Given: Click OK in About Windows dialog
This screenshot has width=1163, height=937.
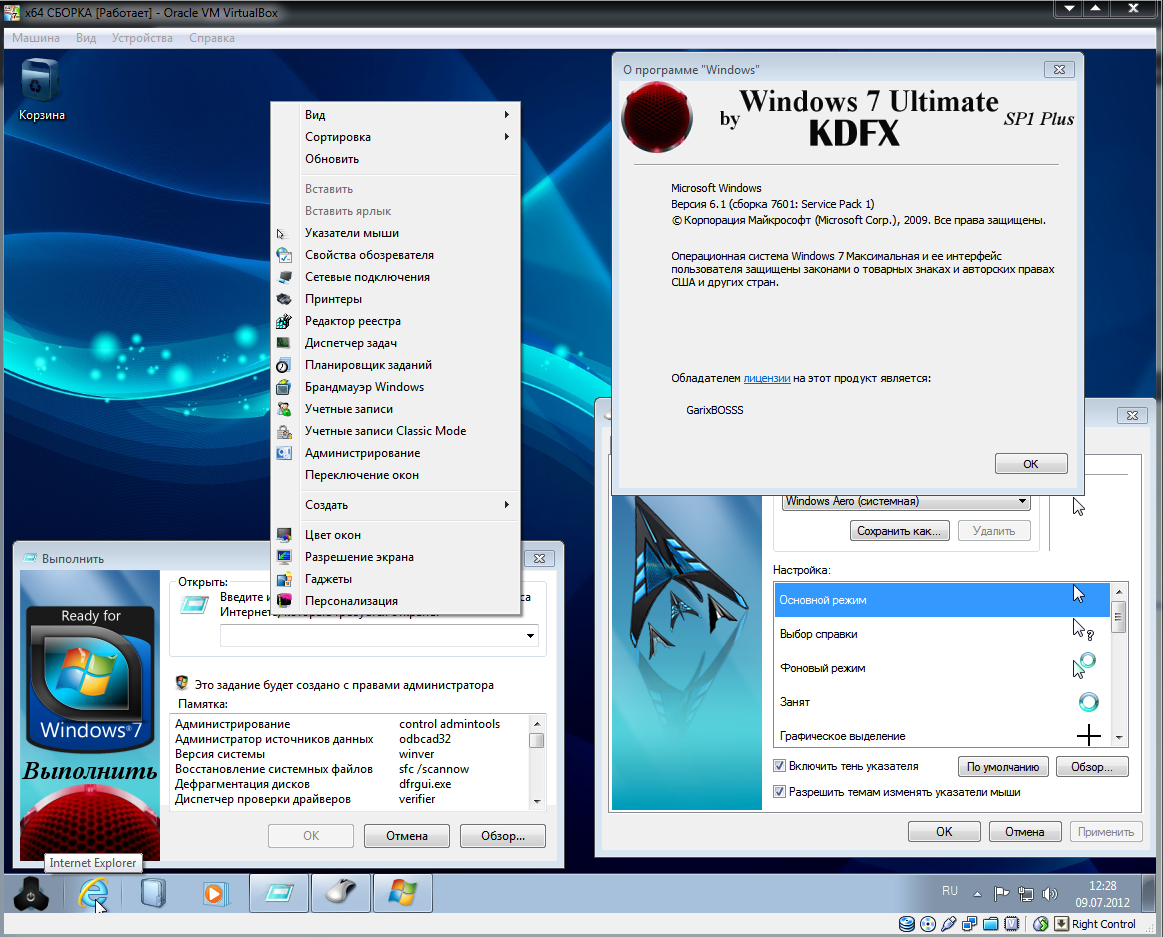Looking at the screenshot, I should (x=1031, y=464).
